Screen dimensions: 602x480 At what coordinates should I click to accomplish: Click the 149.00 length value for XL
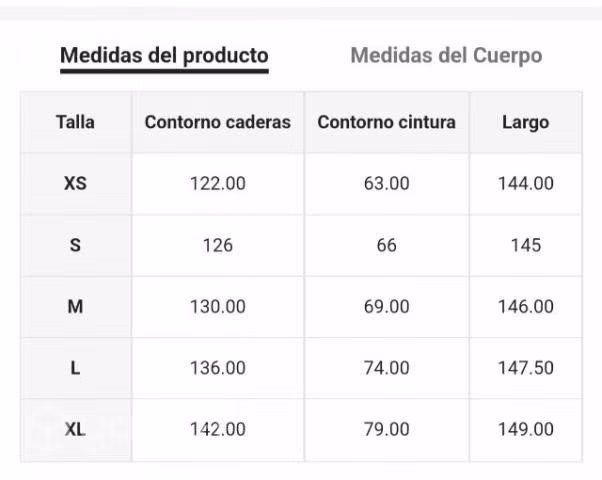tap(526, 429)
